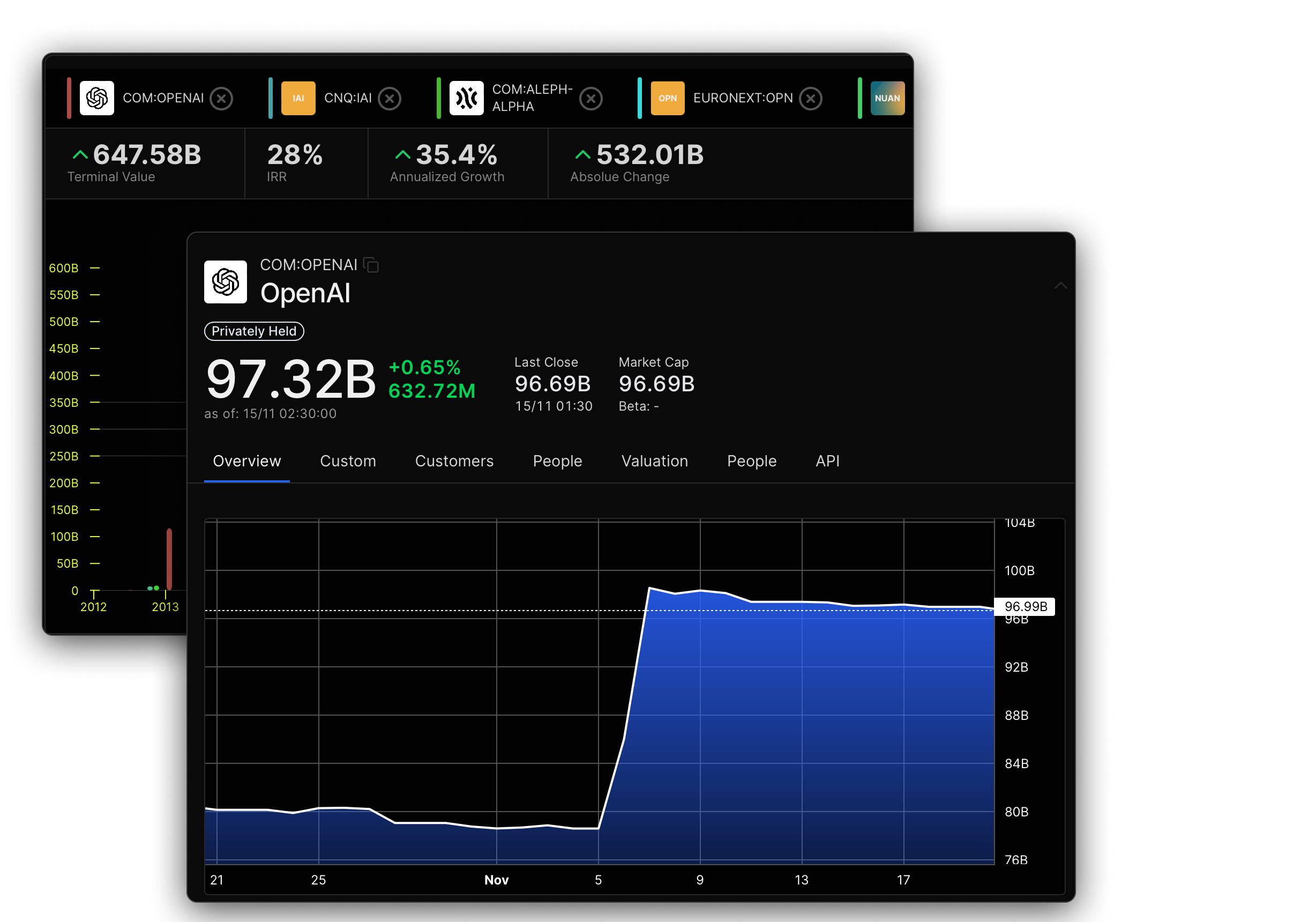
Task: Remove COM:ALEPH-ALPHA from comparison
Action: point(591,99)
